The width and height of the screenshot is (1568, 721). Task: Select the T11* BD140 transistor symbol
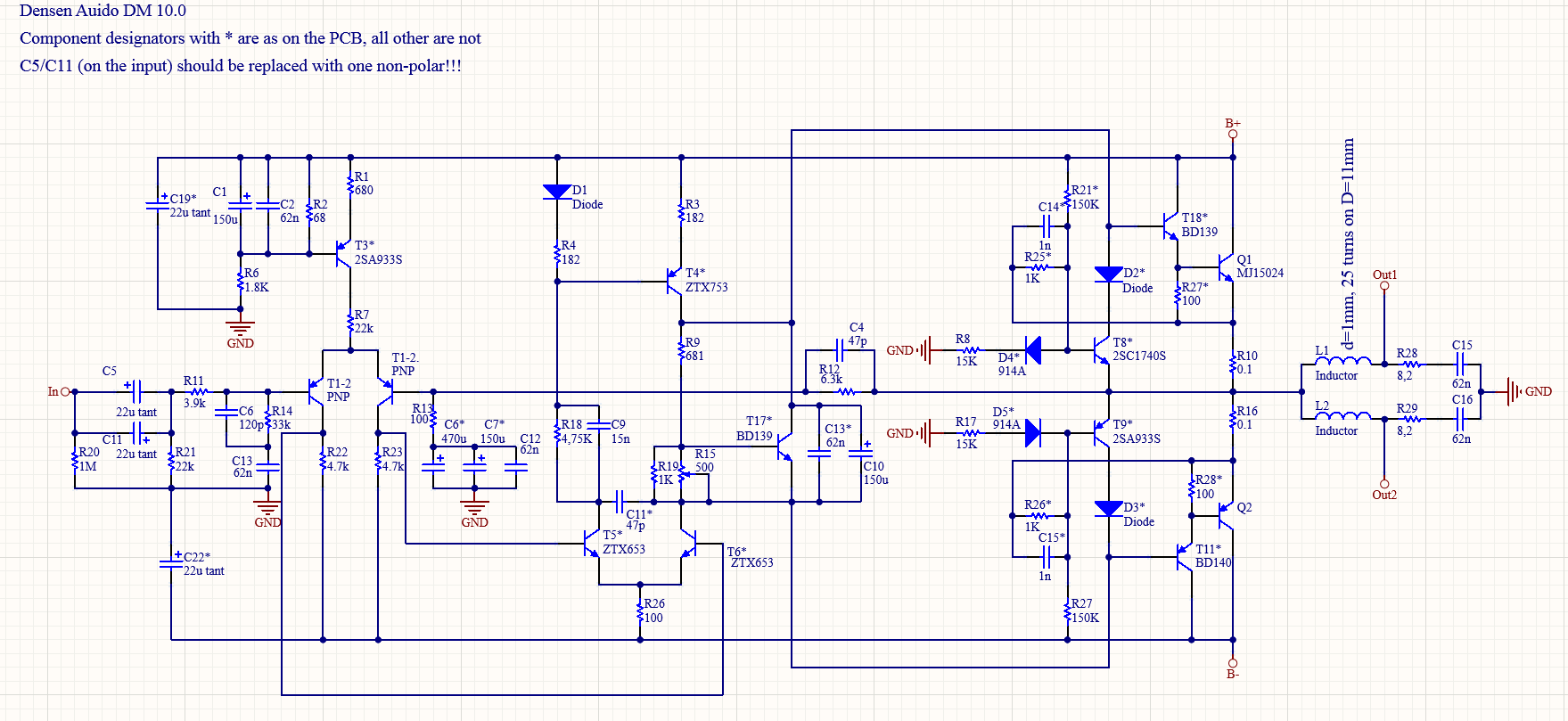[1184, 557]
